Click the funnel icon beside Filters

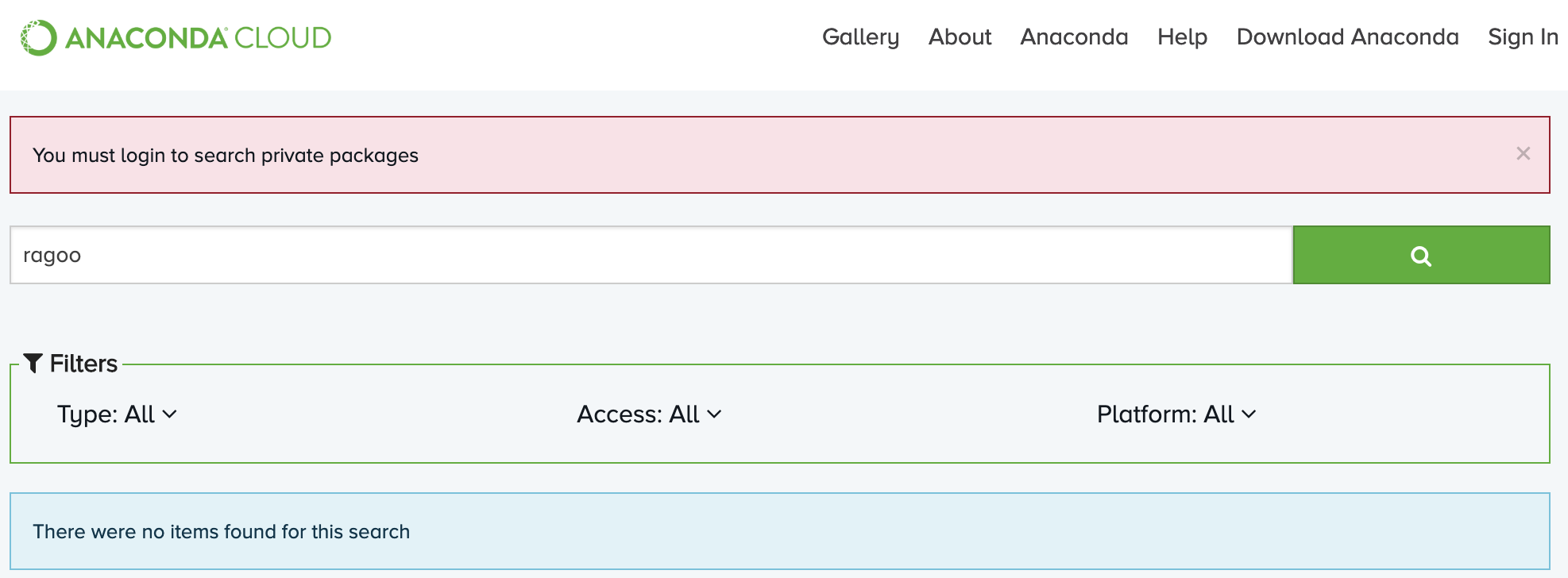pos(33,363)
